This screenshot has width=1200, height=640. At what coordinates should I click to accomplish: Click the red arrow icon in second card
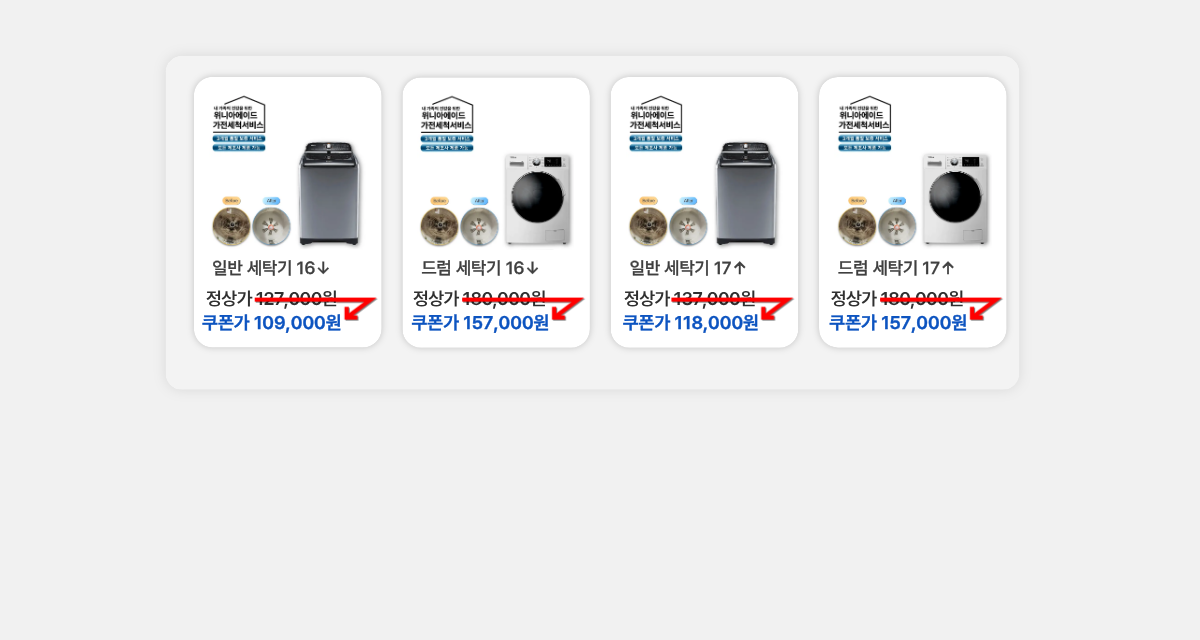[x=567, y=308]
